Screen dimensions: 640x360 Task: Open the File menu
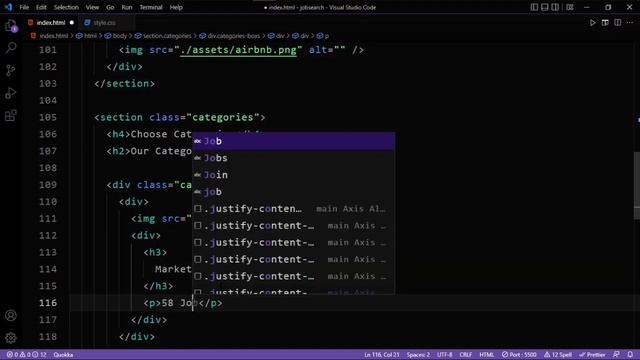[24, 7]
